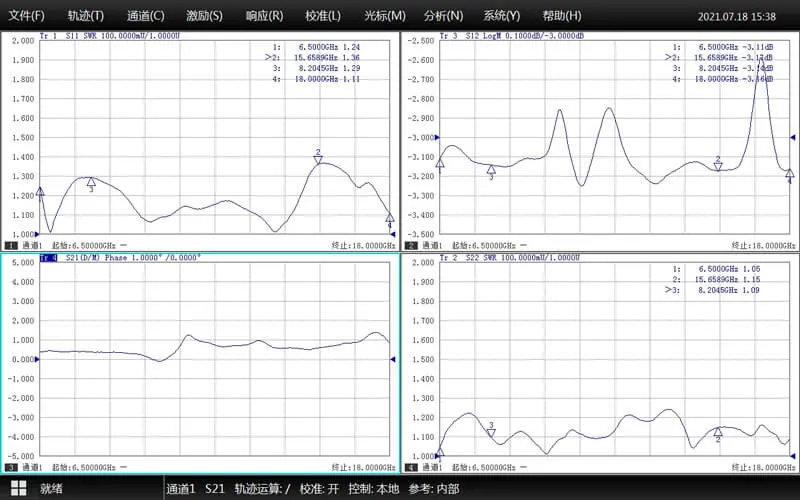Click S22 active marker readout '8.2045GHz 1.09'
This screenshot has width=800, height=500.
point(712,290)
